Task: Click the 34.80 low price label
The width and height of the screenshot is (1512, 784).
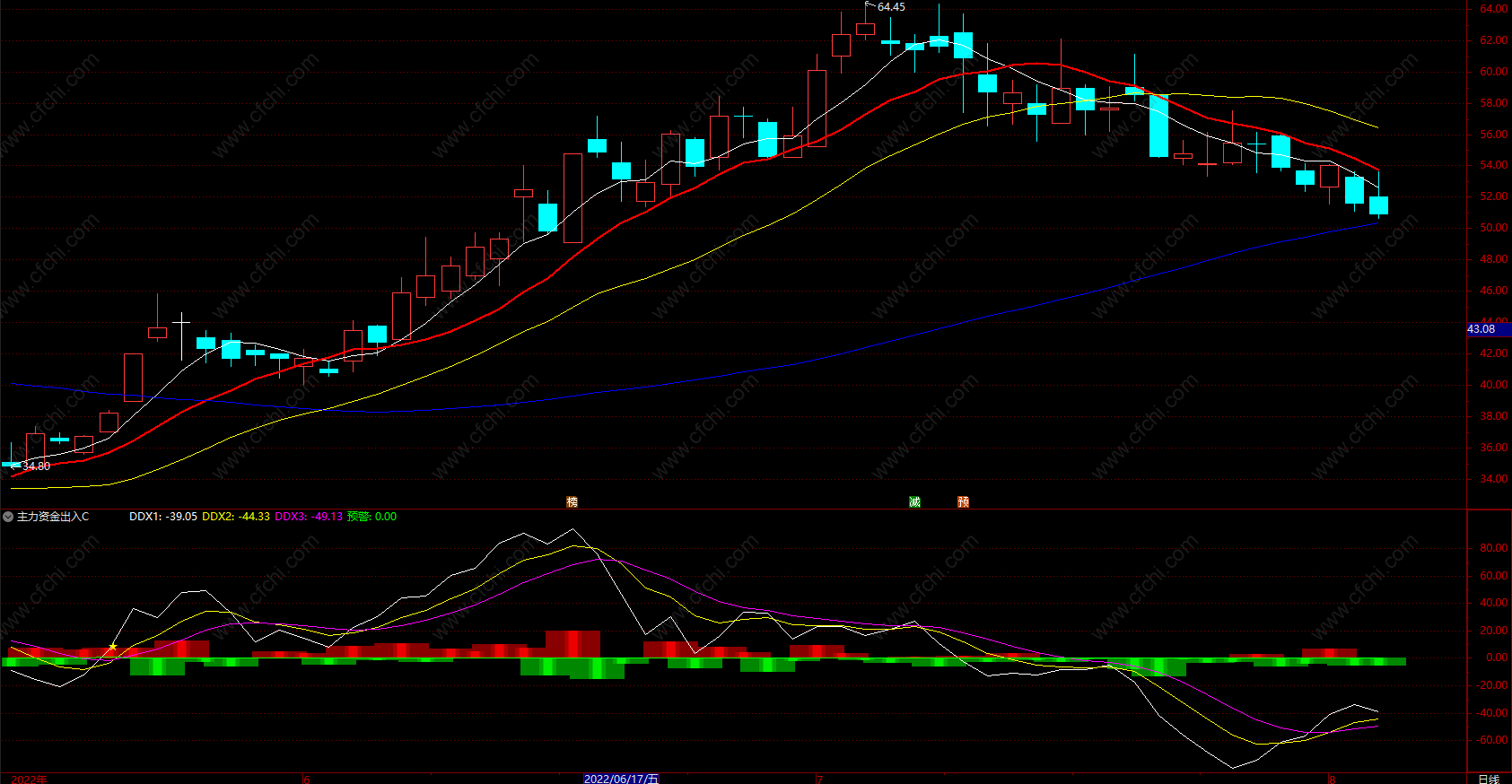Action: pyautogui.click(x=36, y=466)
